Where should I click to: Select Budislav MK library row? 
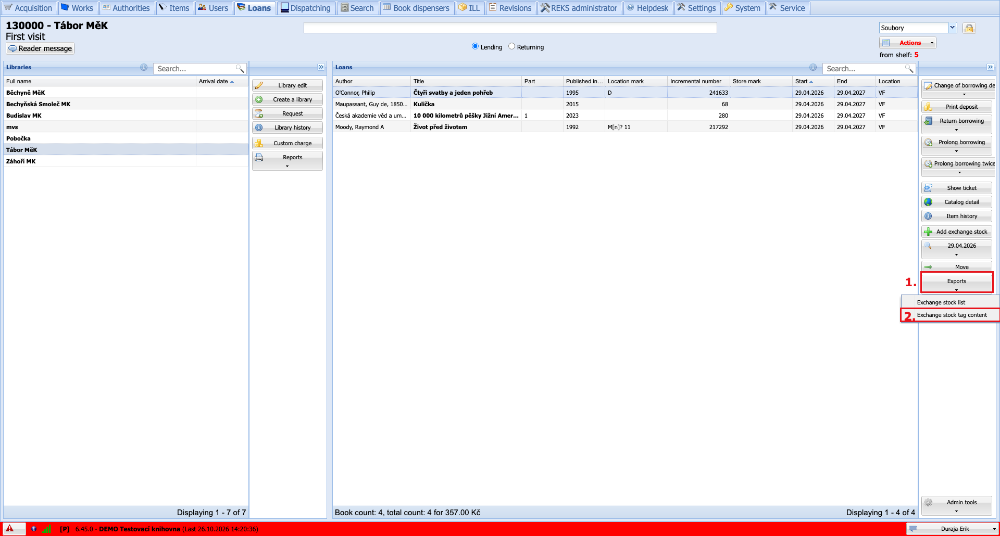[126, 115]
